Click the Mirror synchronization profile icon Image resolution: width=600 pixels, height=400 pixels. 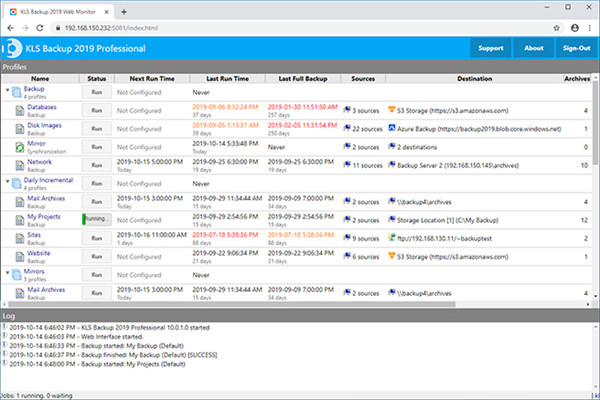point(20,147)
